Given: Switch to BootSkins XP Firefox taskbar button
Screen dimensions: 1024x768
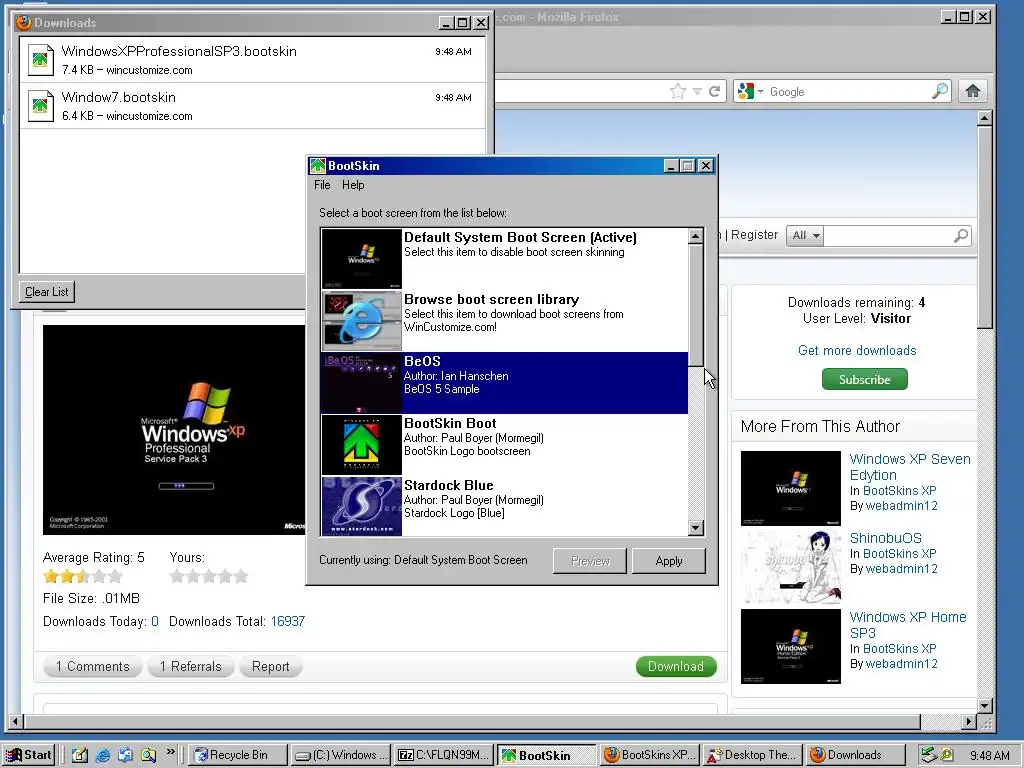Looking at the screenshot, I should point(650,755).
